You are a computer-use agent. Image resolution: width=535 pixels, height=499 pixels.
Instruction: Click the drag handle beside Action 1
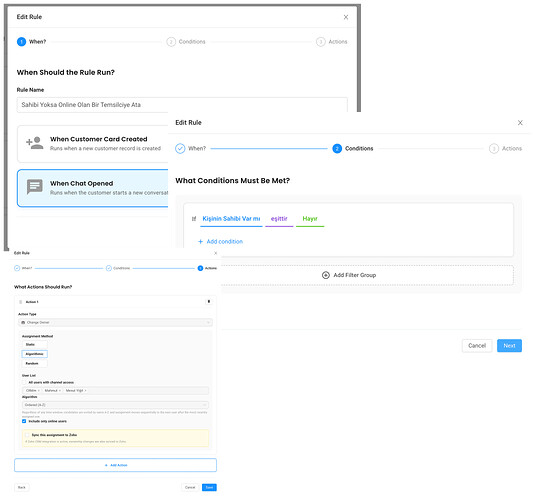tap(20, 302)
